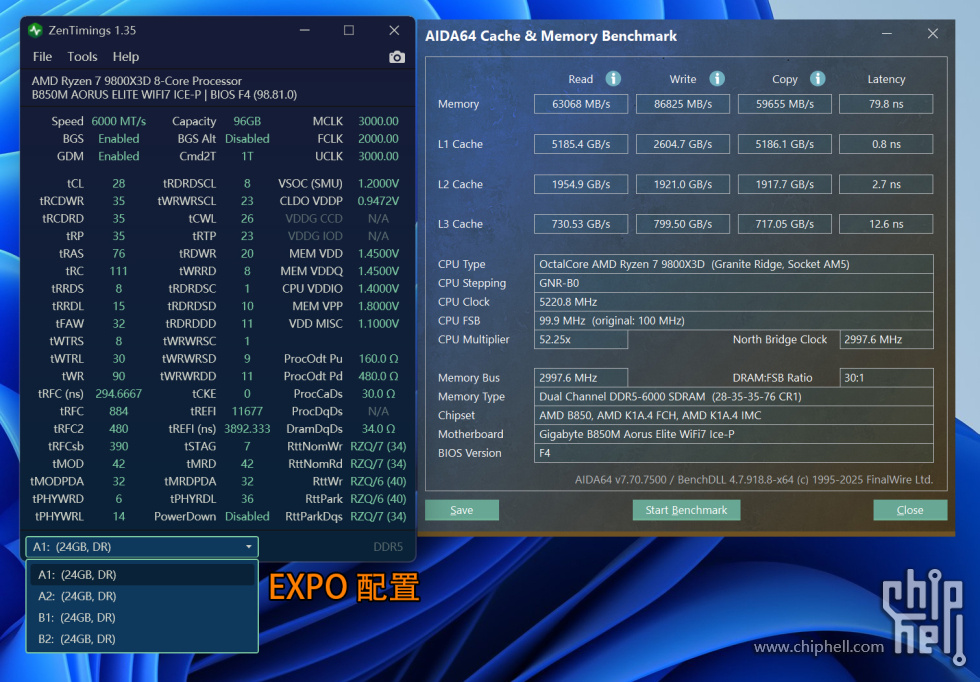Click the CPU Multiplier 52.25x field
The height and width of the screenshot is (682, 980).
tap(581, 339)
